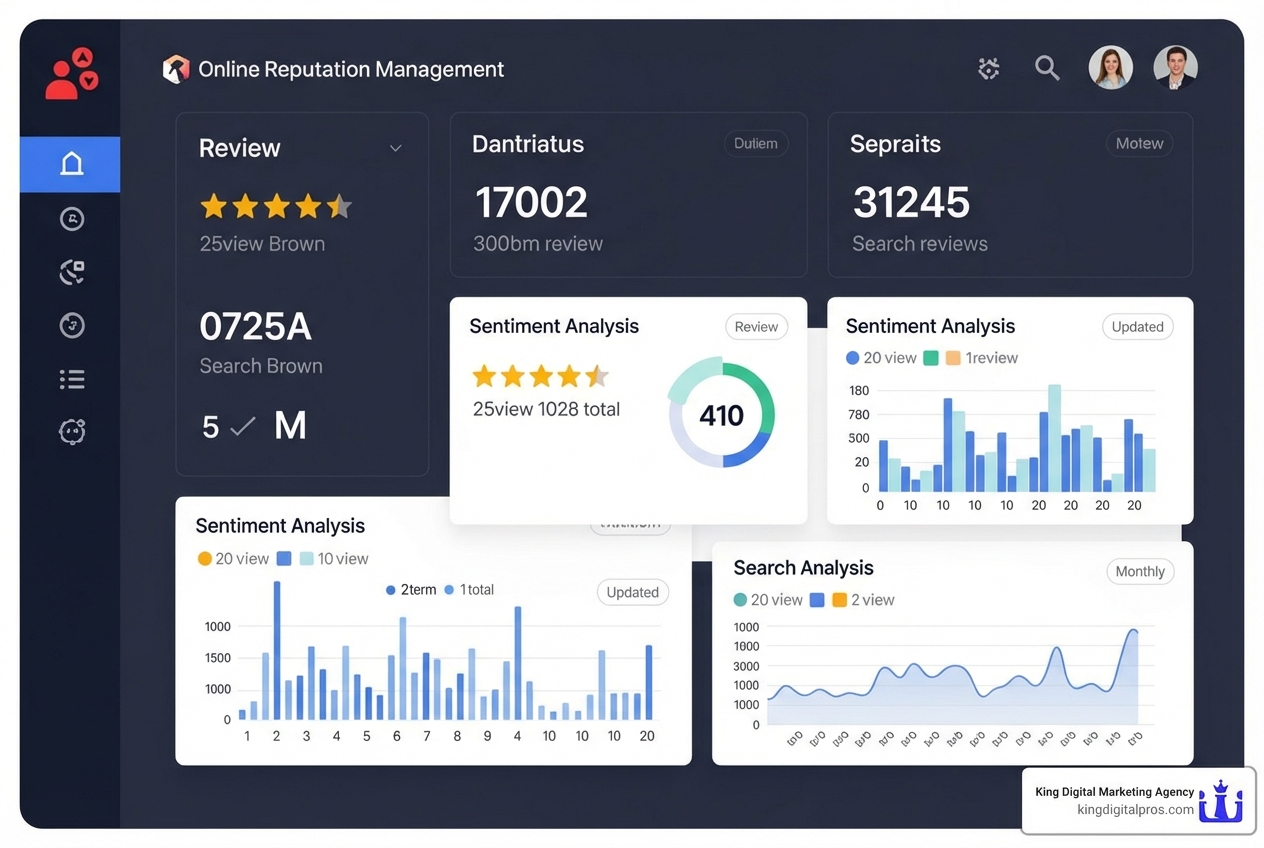Click the settings gear icon in the top bar
Image resolution: width=1264 pixels, height=848 pixels.
click(988, 69)
